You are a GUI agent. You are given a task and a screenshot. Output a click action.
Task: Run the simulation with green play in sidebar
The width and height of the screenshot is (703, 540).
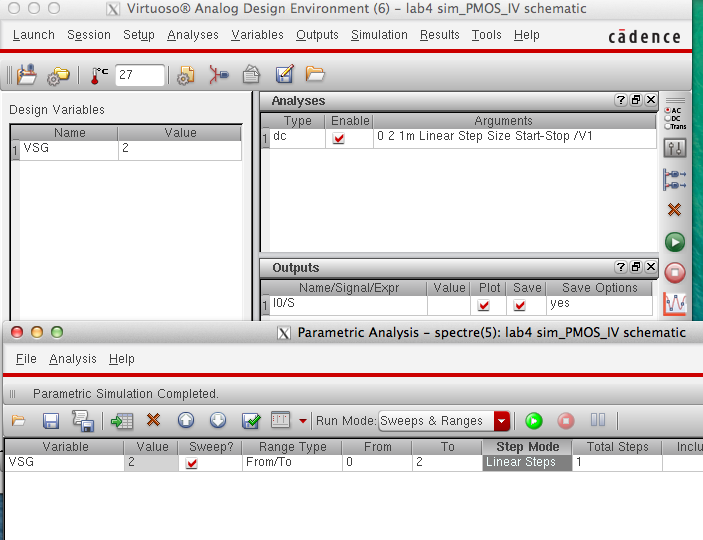(674, 242)
